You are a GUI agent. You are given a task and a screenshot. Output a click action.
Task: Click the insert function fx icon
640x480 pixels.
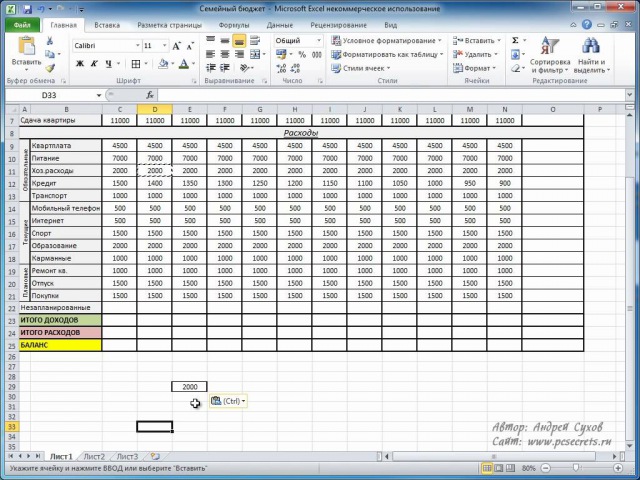pyautogui.click(x=150, y=95)
